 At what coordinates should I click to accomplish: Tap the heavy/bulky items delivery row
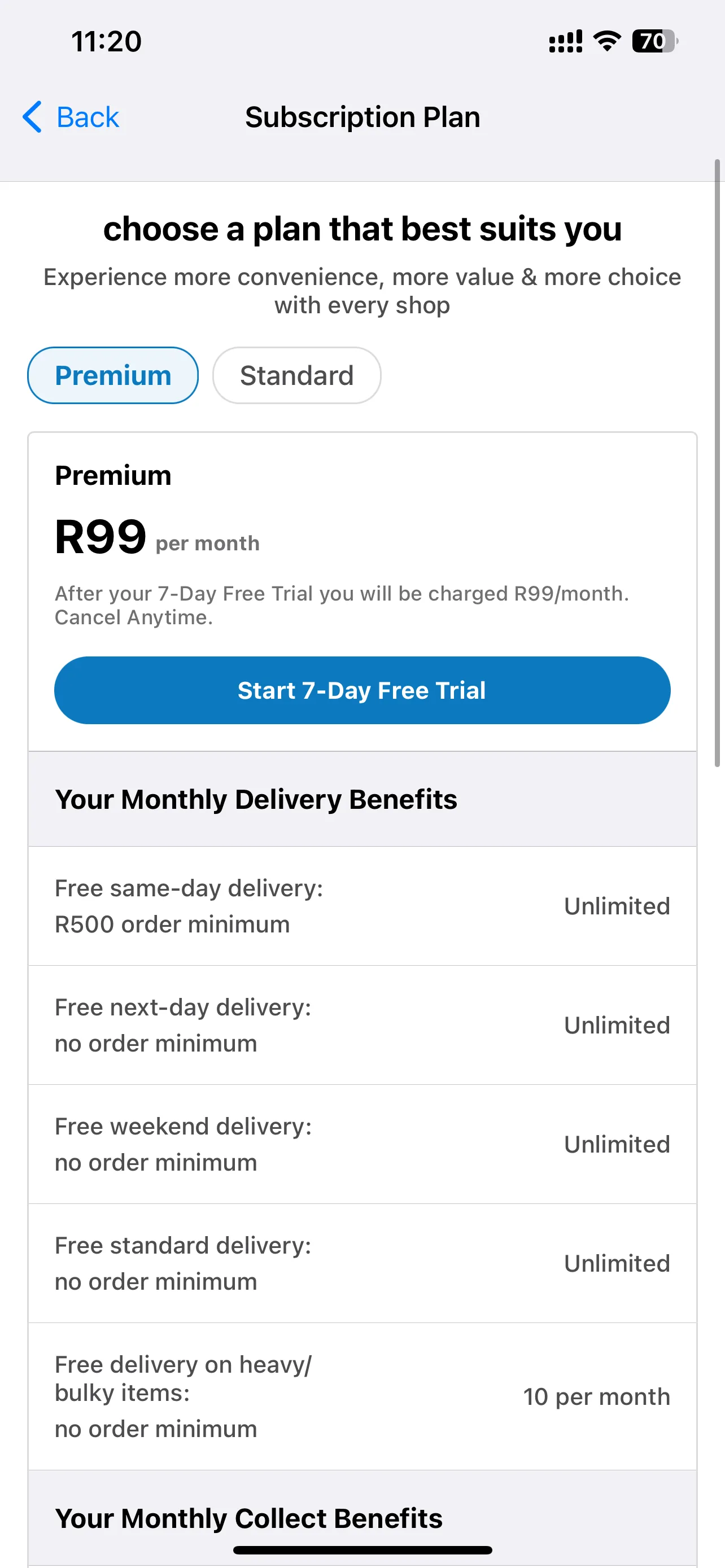click(x=362, y=1396)
